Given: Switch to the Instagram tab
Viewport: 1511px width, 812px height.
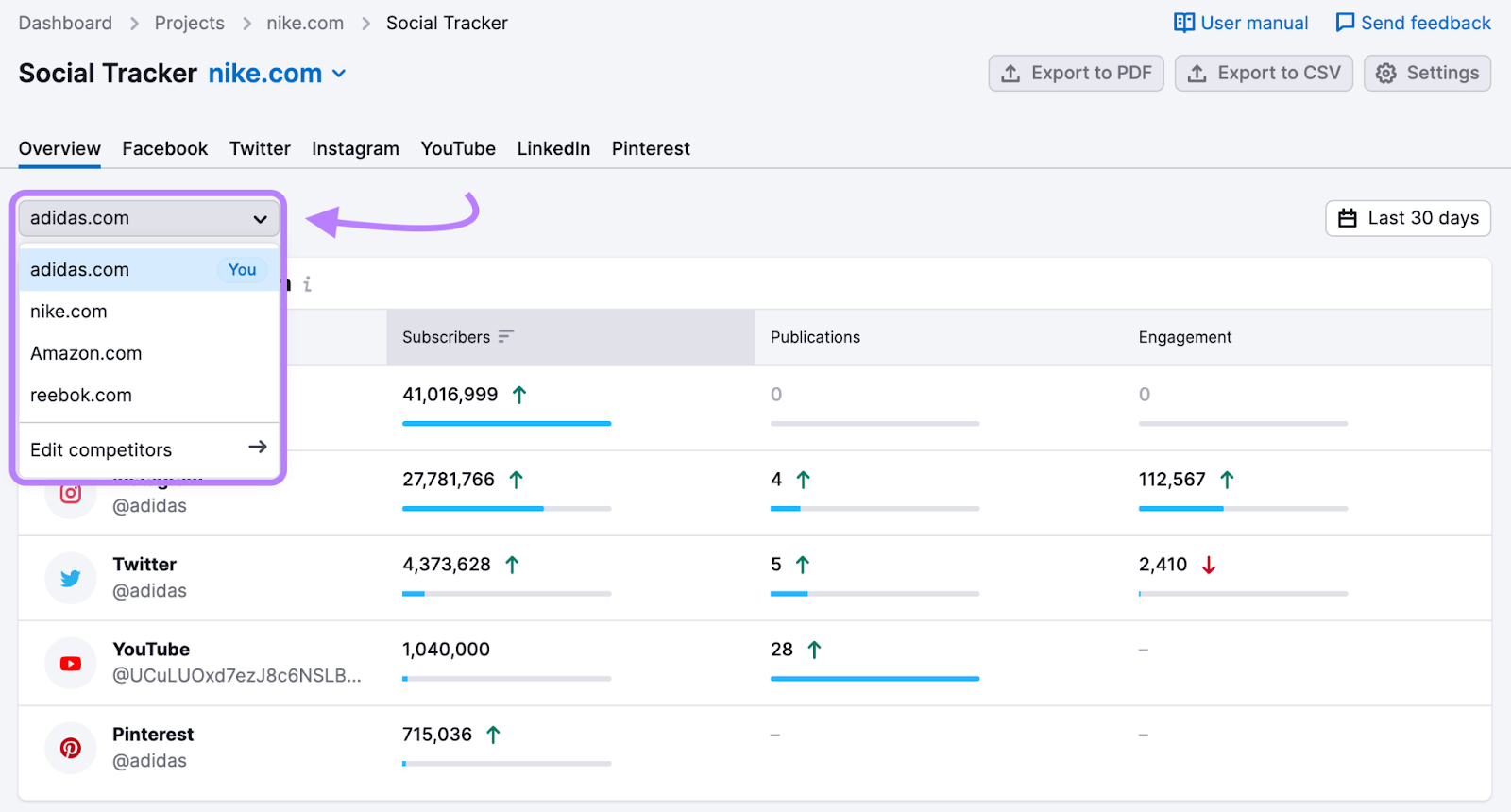Looking at the screenshot, I should (x=355, y=148).
